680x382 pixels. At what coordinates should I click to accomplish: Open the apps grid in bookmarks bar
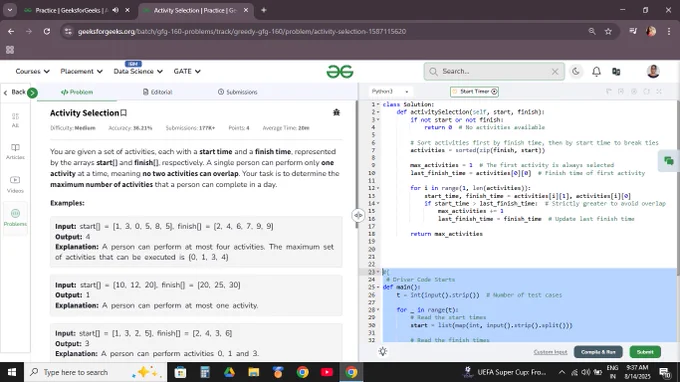click(10, 50)
